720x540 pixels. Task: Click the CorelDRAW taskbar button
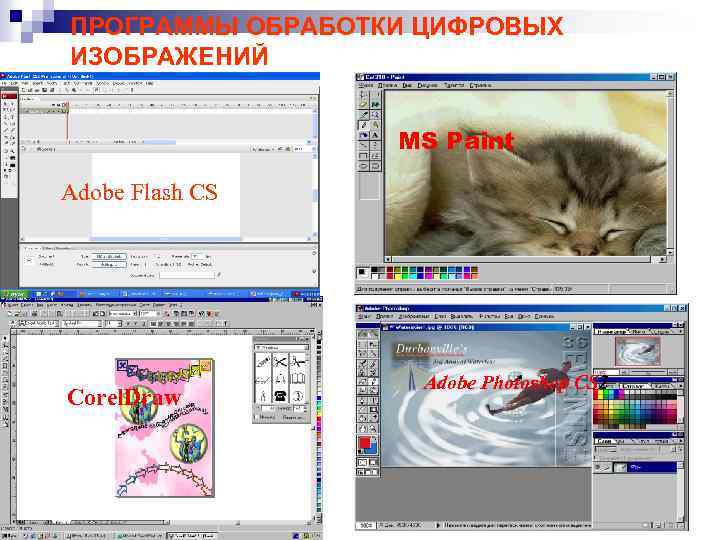[x=191, y=536]
